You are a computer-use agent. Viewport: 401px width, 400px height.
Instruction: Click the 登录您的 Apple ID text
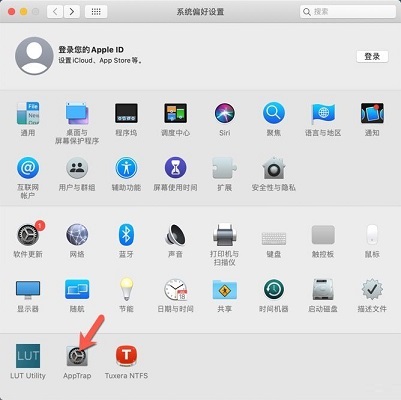pyautogui.click(x=91, y=50)
